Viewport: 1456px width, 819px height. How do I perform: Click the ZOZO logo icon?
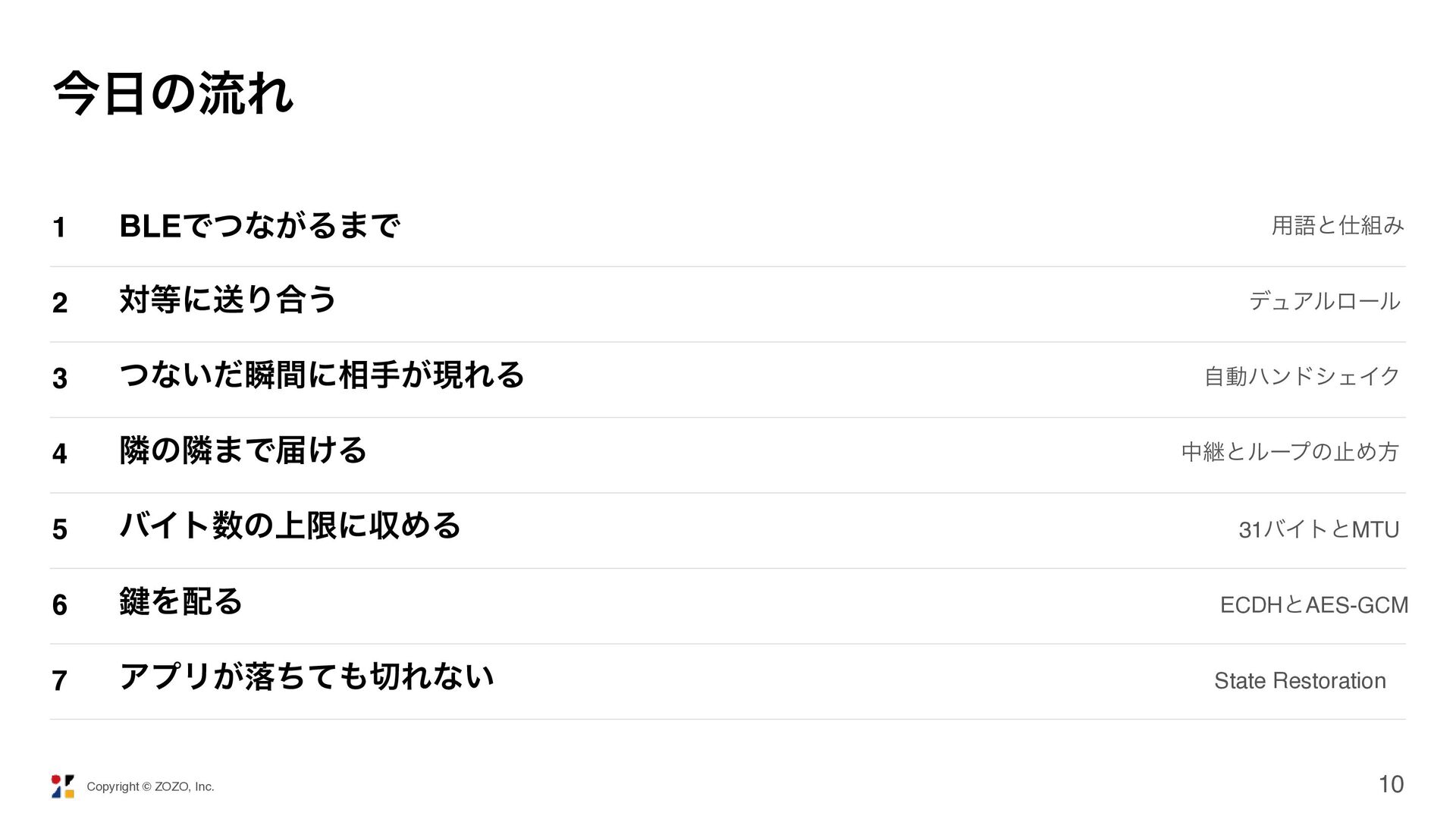63,786
